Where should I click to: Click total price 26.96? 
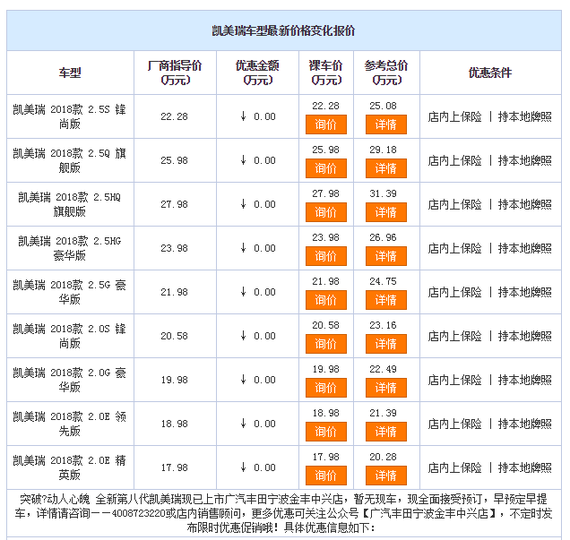coord(383,237)
